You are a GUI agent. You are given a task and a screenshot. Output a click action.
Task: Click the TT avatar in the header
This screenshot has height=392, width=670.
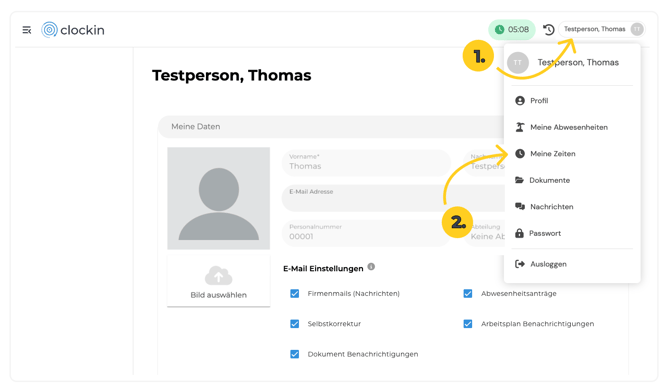[x=637, y=29]
